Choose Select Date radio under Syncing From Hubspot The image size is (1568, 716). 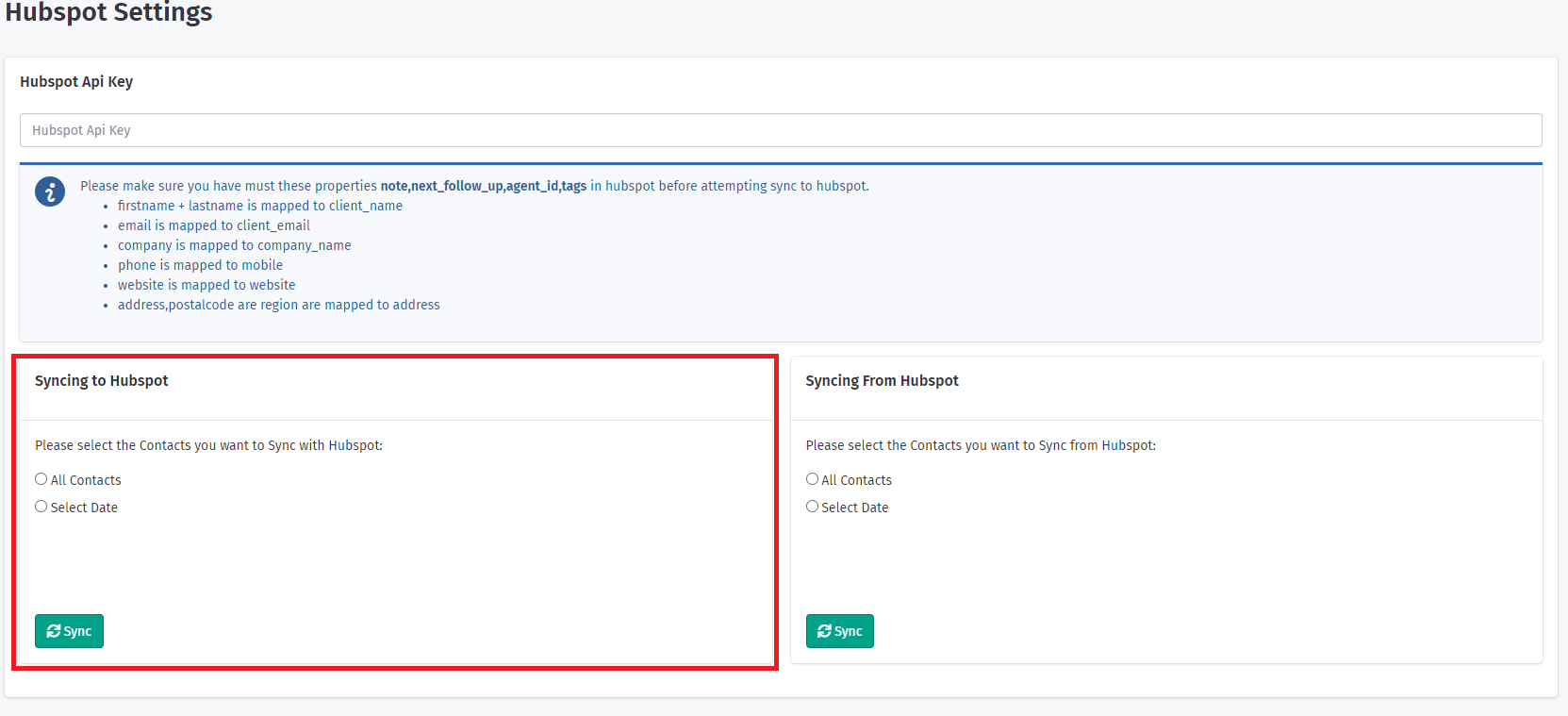(812, 507)
